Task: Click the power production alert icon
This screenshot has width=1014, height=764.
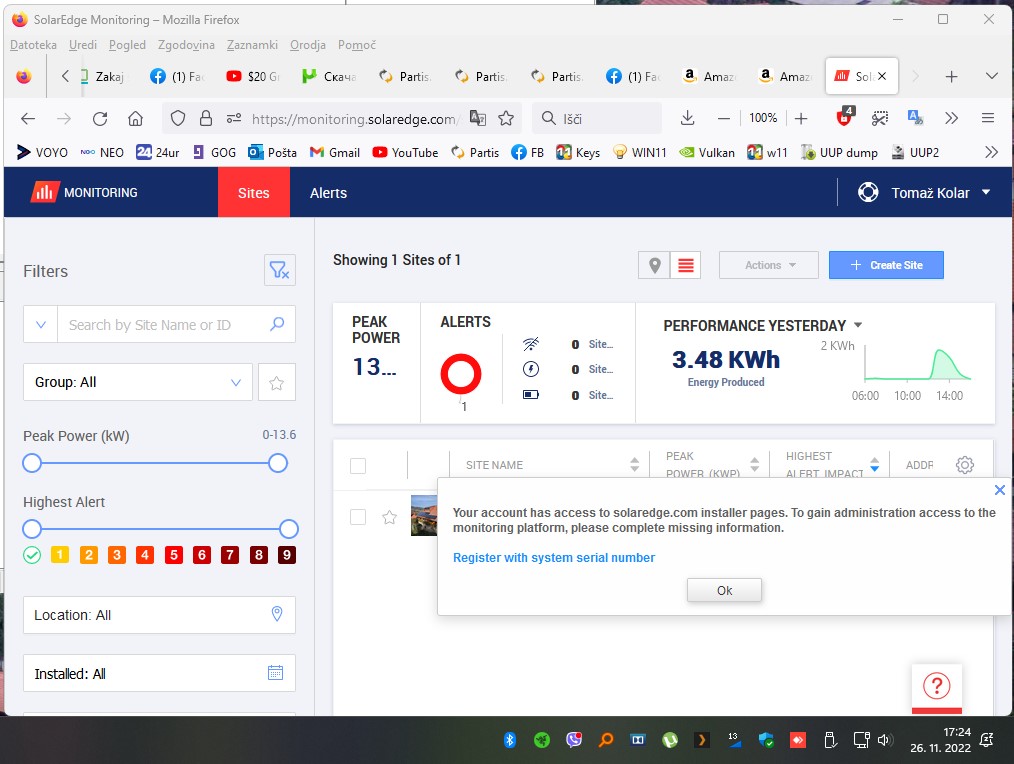Action: pos(531,369)
